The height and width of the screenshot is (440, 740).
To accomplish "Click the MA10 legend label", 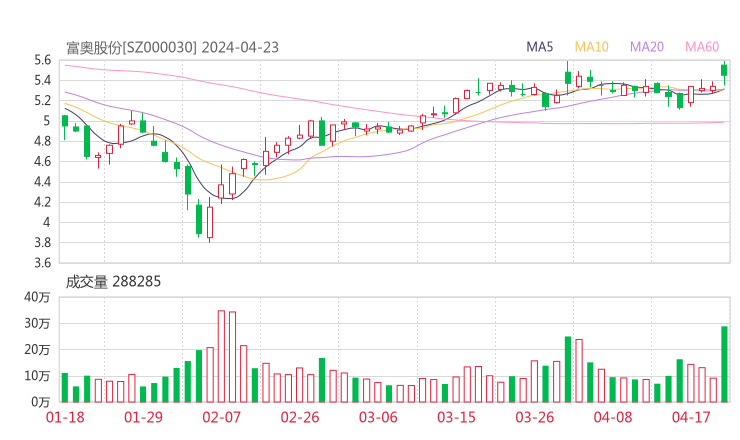I will coord(591,47).
